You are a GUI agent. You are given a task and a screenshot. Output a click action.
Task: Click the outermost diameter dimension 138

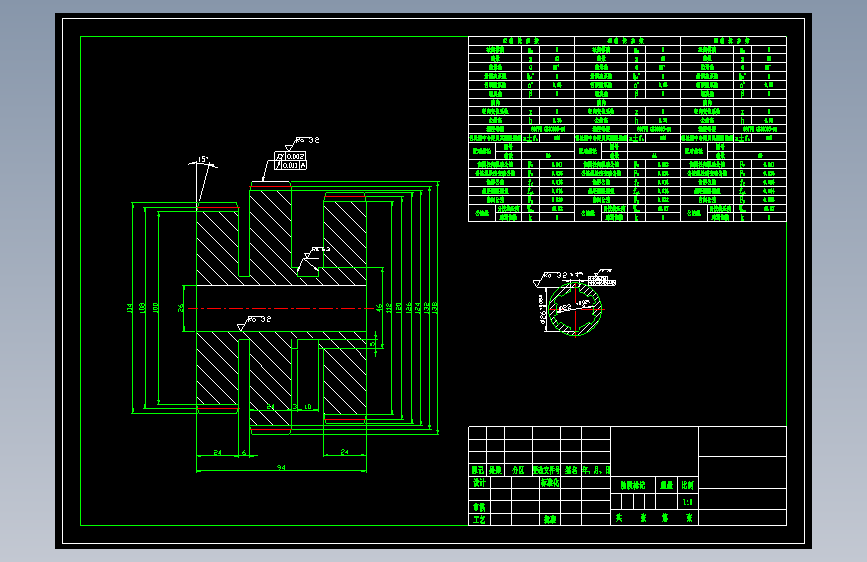[435, 308]
